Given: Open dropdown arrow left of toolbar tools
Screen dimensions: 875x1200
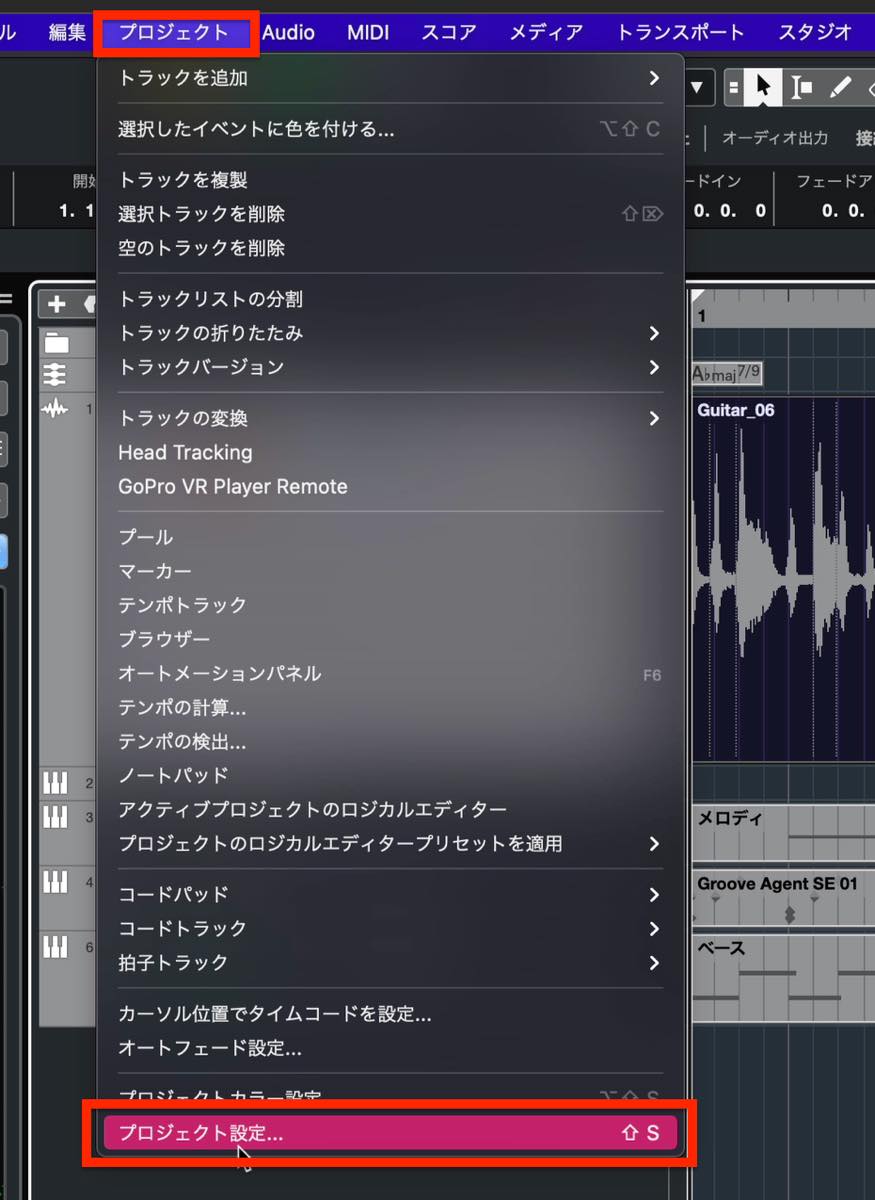Looking at the screenshot, I should 697,88.
